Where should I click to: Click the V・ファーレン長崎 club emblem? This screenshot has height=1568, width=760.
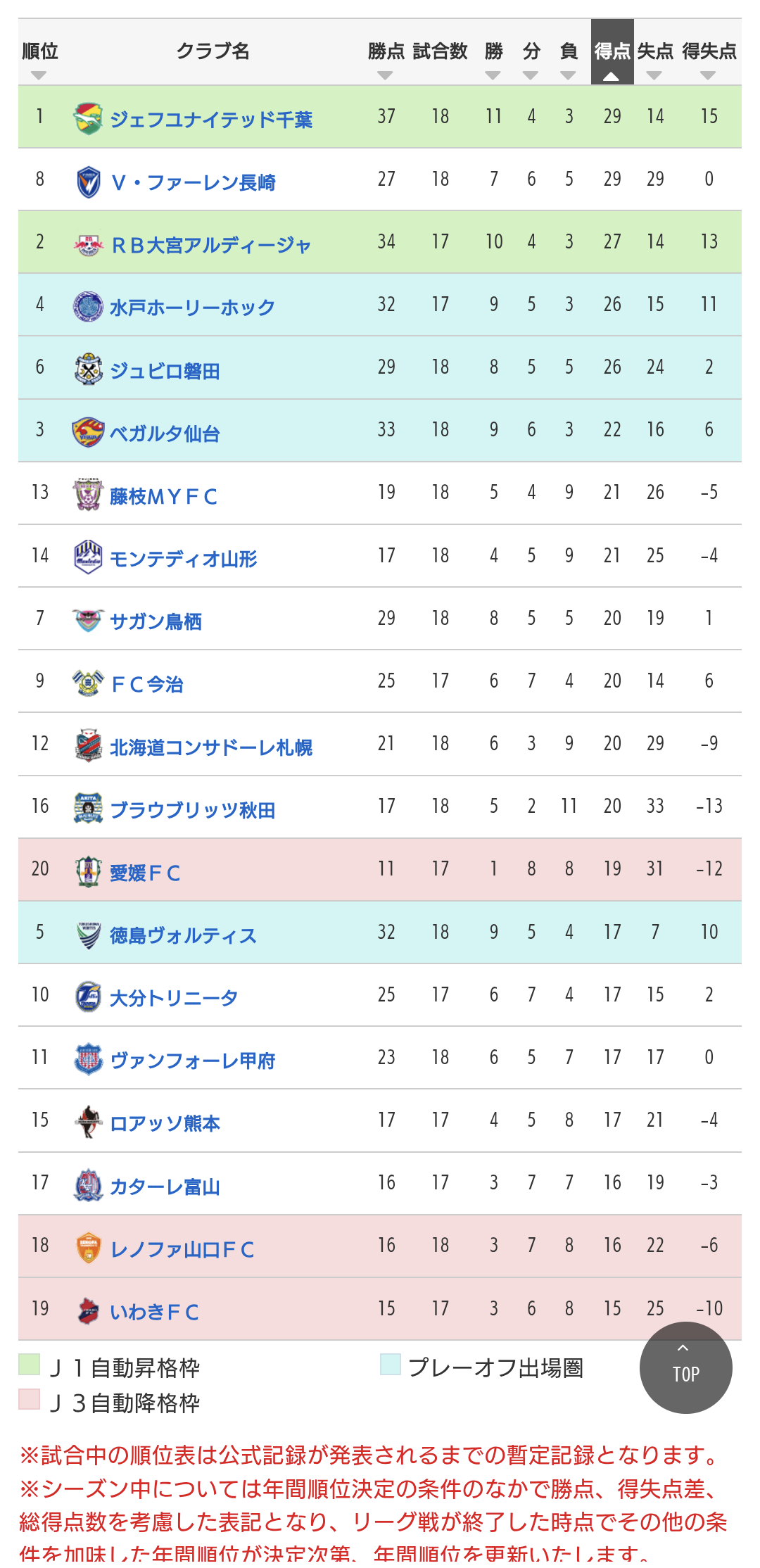pos(88,182)
